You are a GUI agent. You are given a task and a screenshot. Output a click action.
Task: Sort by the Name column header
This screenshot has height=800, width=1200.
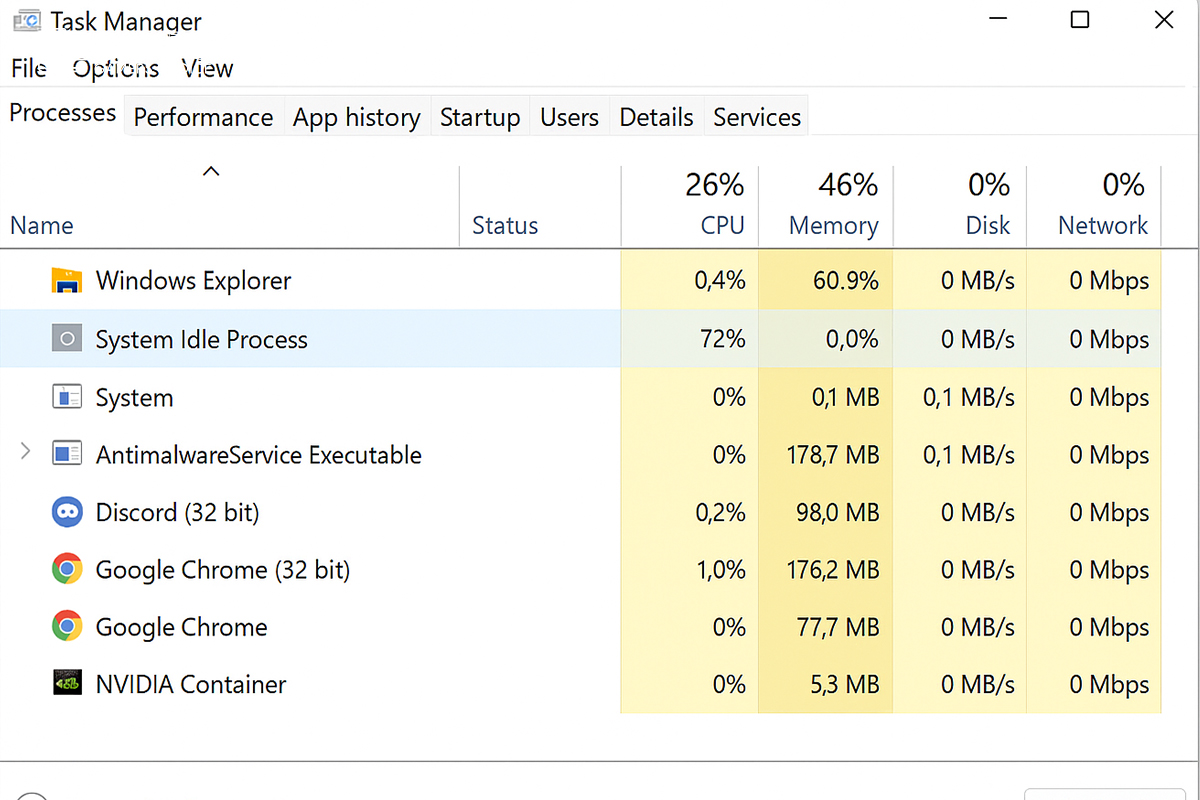coord(42,225)
